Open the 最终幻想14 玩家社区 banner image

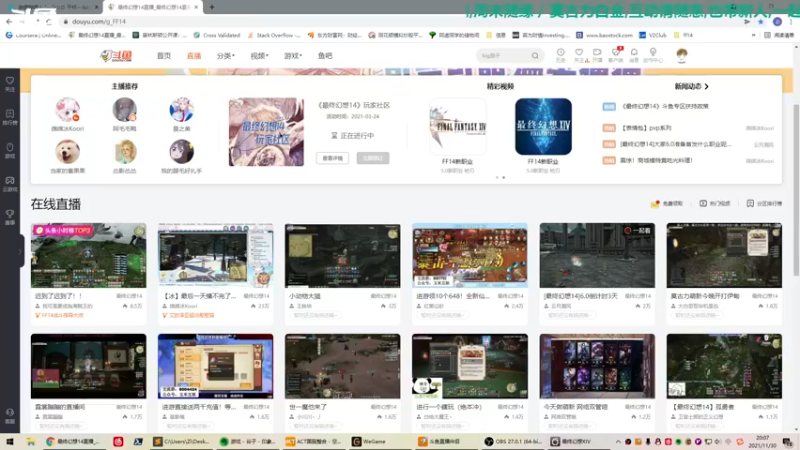pos(266,132)
